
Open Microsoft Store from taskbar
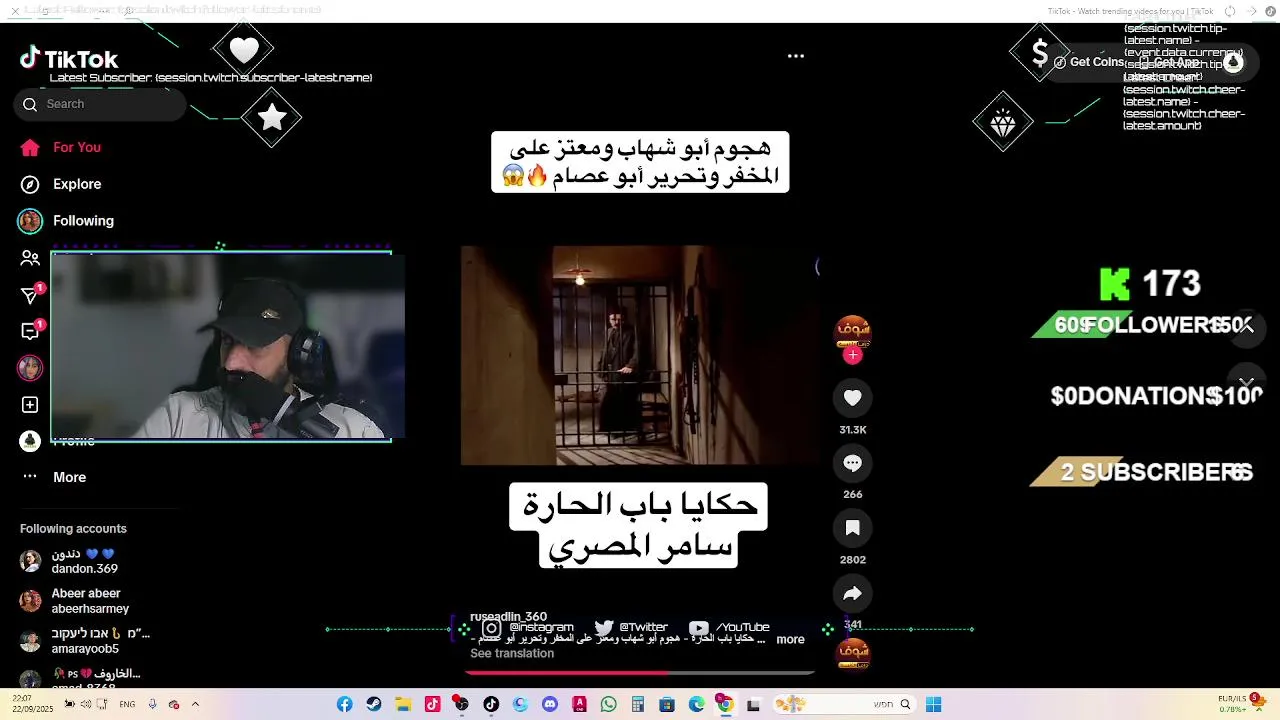pos(667,704)
